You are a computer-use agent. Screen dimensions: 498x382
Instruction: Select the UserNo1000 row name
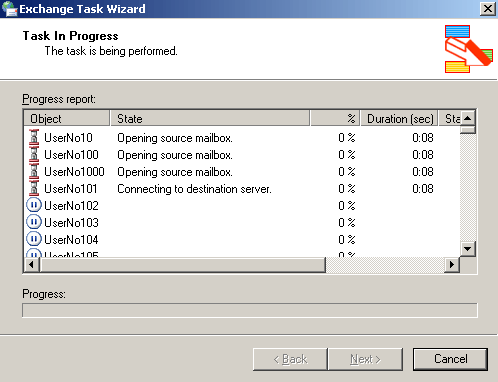(x=74, y=172)
